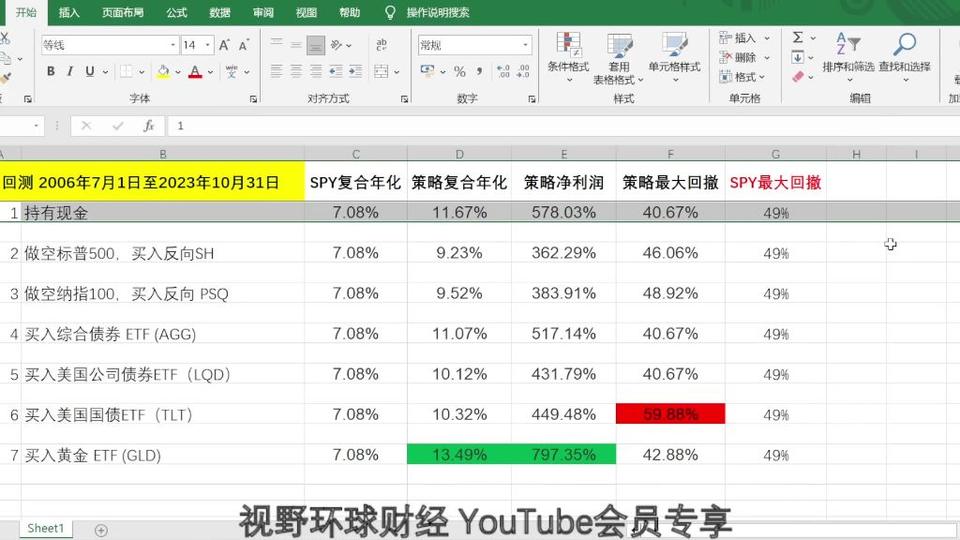Switch to 页面布局 ribbon tab
Screen dimensions: 960x540
click(122, 12)
